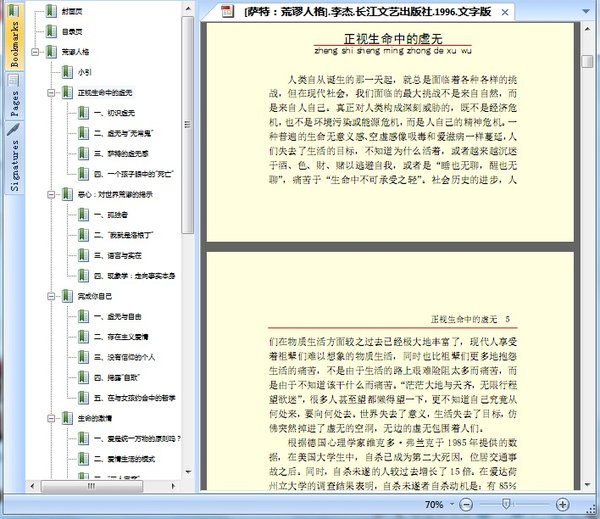Open the 70% zoom level dropdown

coord(449,505)
